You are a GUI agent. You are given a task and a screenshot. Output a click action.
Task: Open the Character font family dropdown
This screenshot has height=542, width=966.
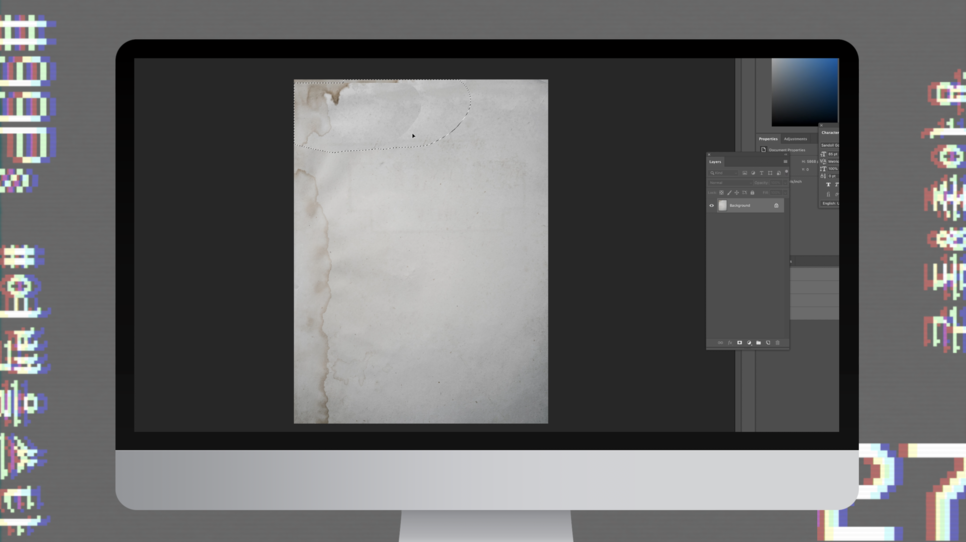[830, 145]
